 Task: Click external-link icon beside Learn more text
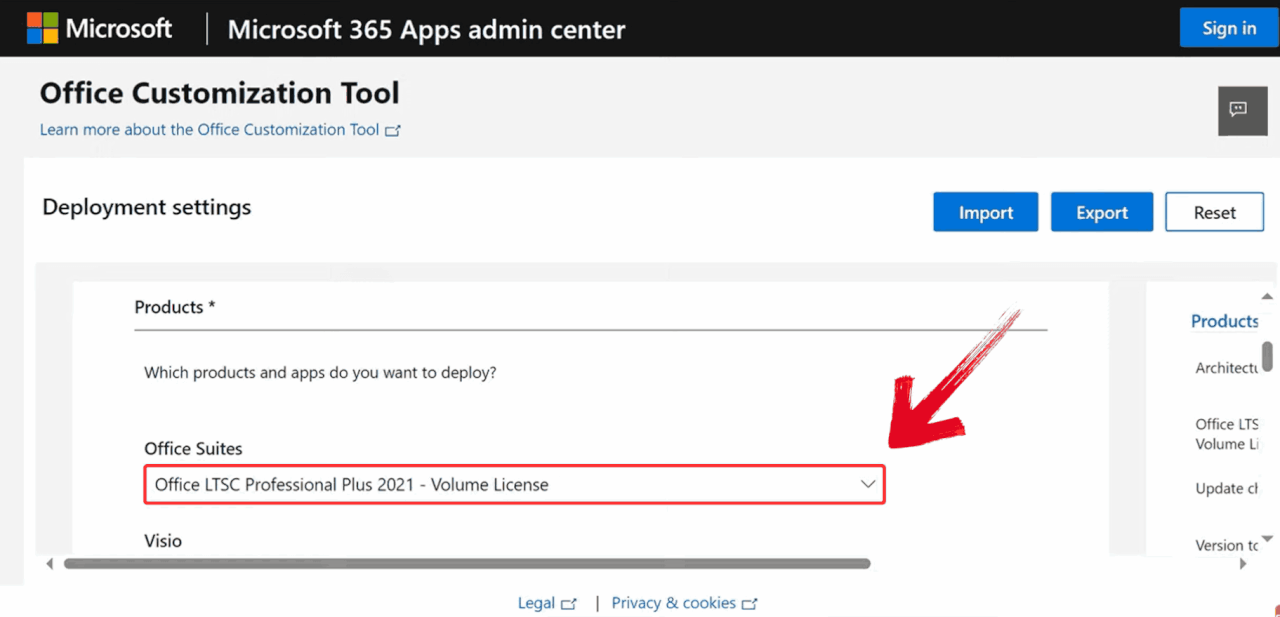pos(393,130)
